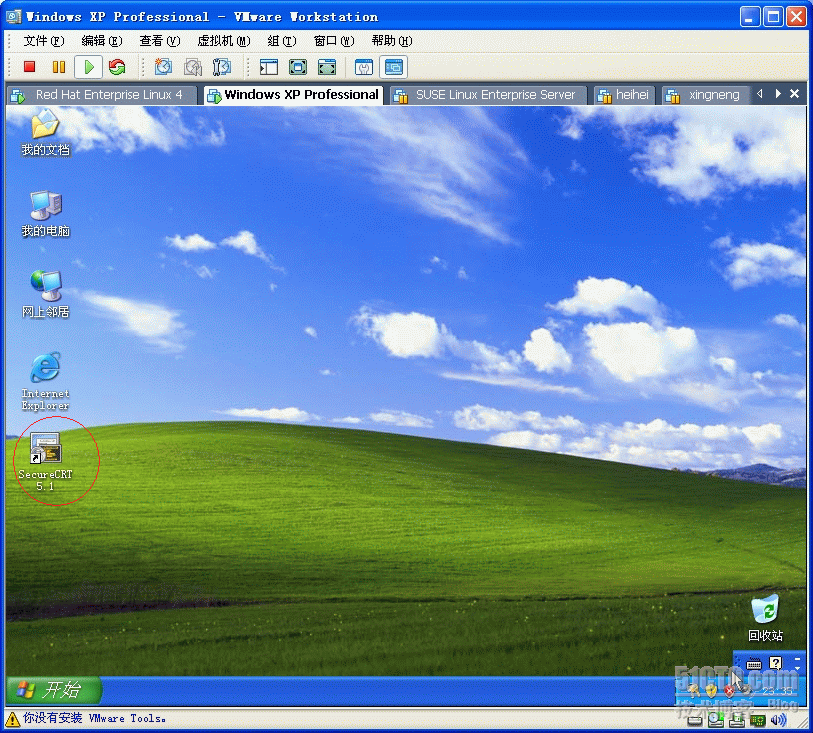Screen dimensions: 813x733
Task: Switch to the xingneng VM tab
Action: (706, 95)
